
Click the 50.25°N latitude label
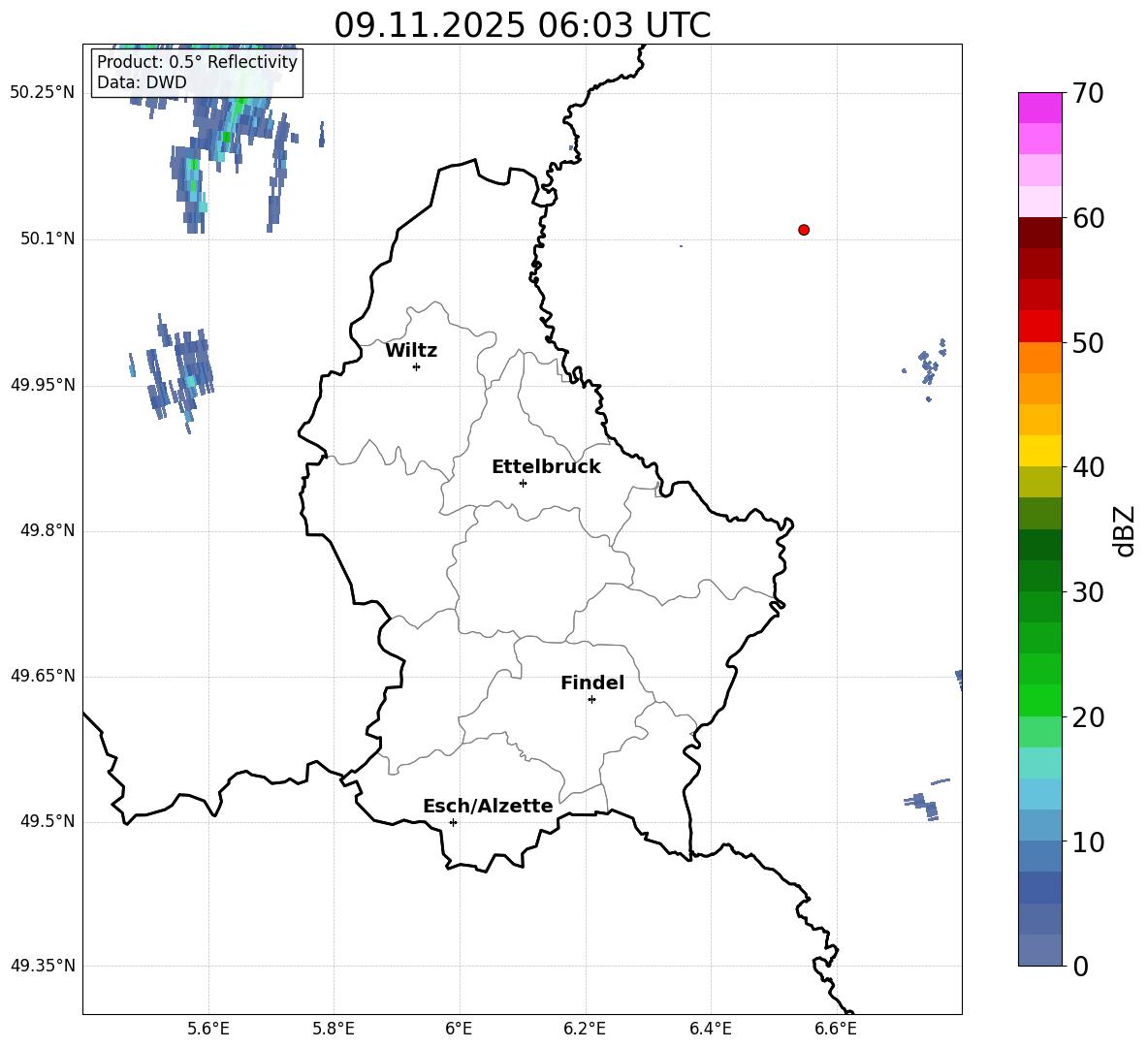point(42,93)
